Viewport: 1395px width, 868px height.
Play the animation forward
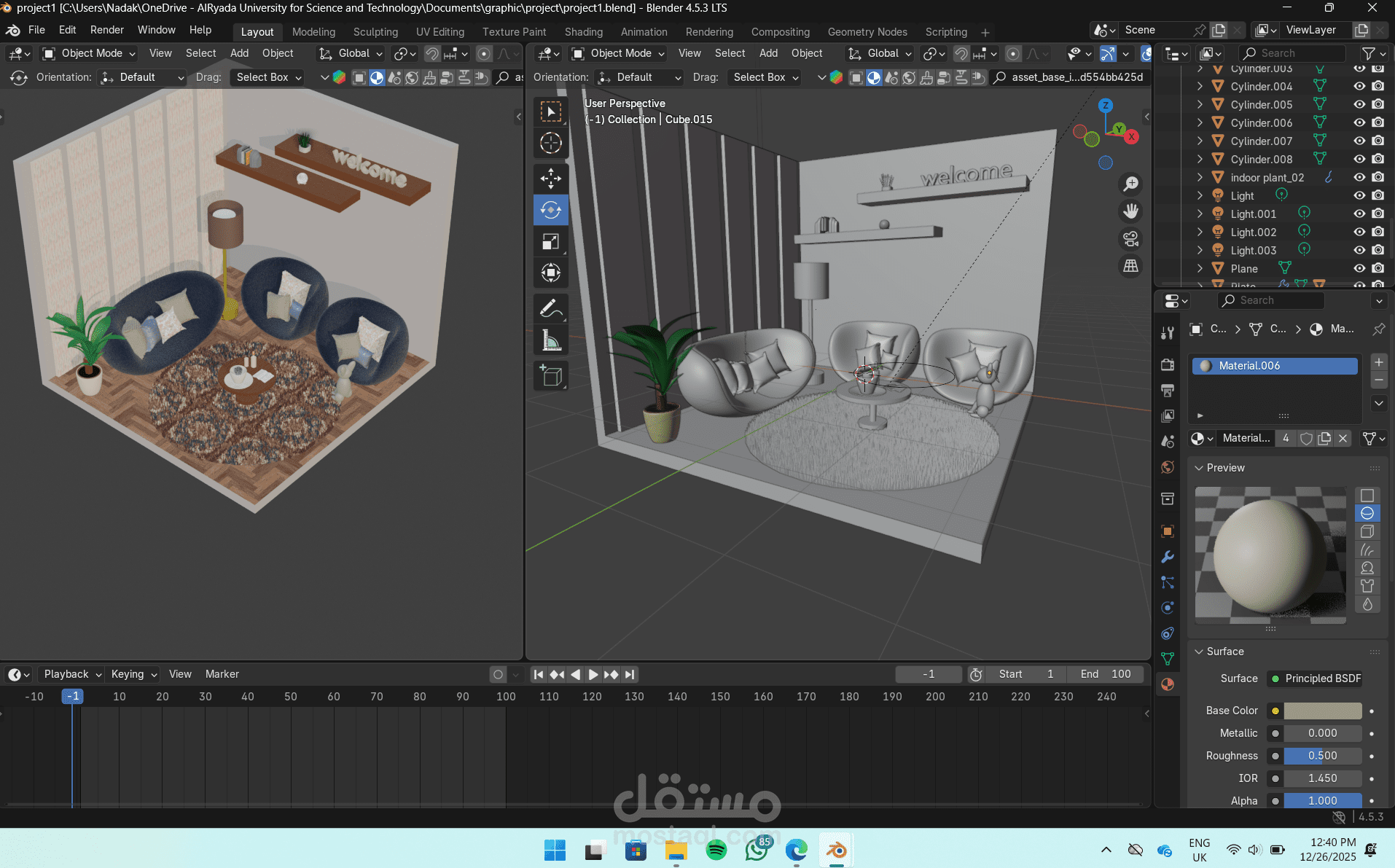593,674
